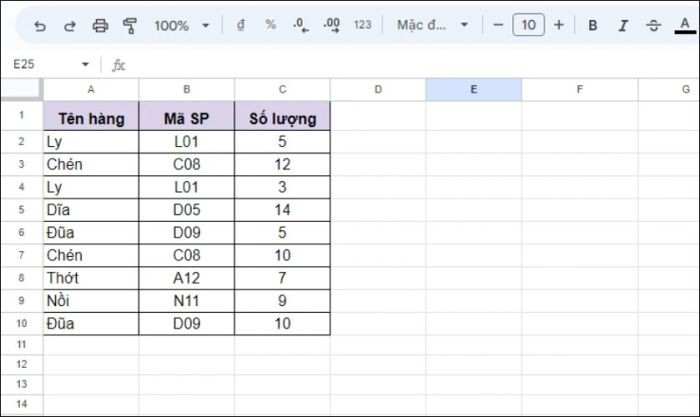The height and width of the screenshot is (417, 700).
Task: Apply currency format with đ icon
Action: [x=241, y=25]
